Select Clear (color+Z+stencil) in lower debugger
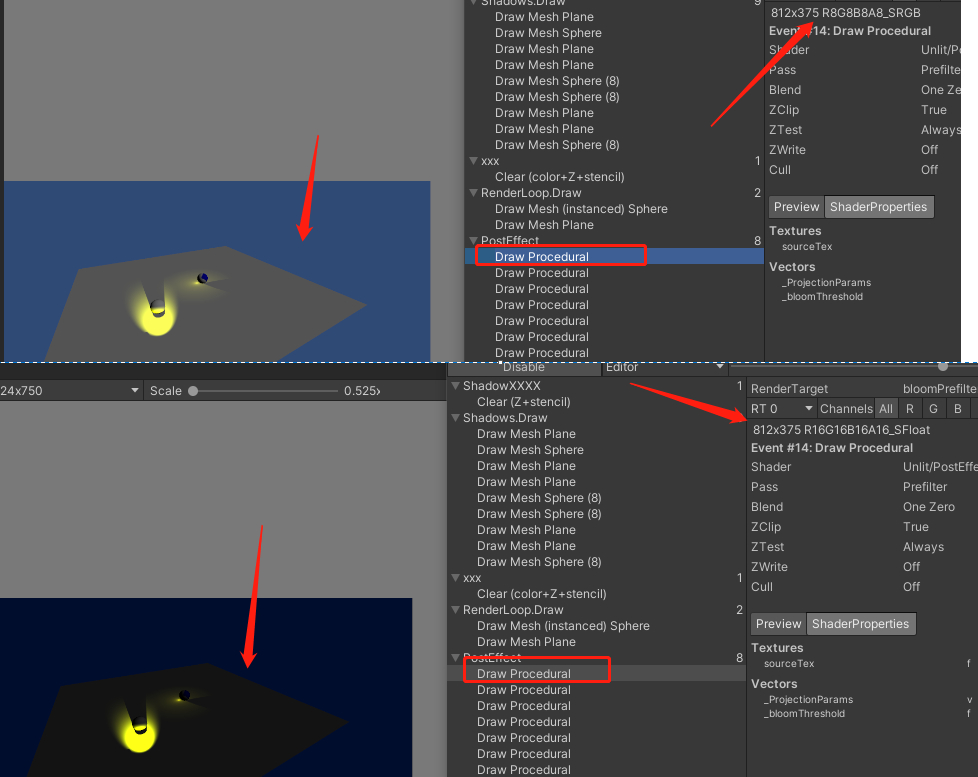 point(541,594)
